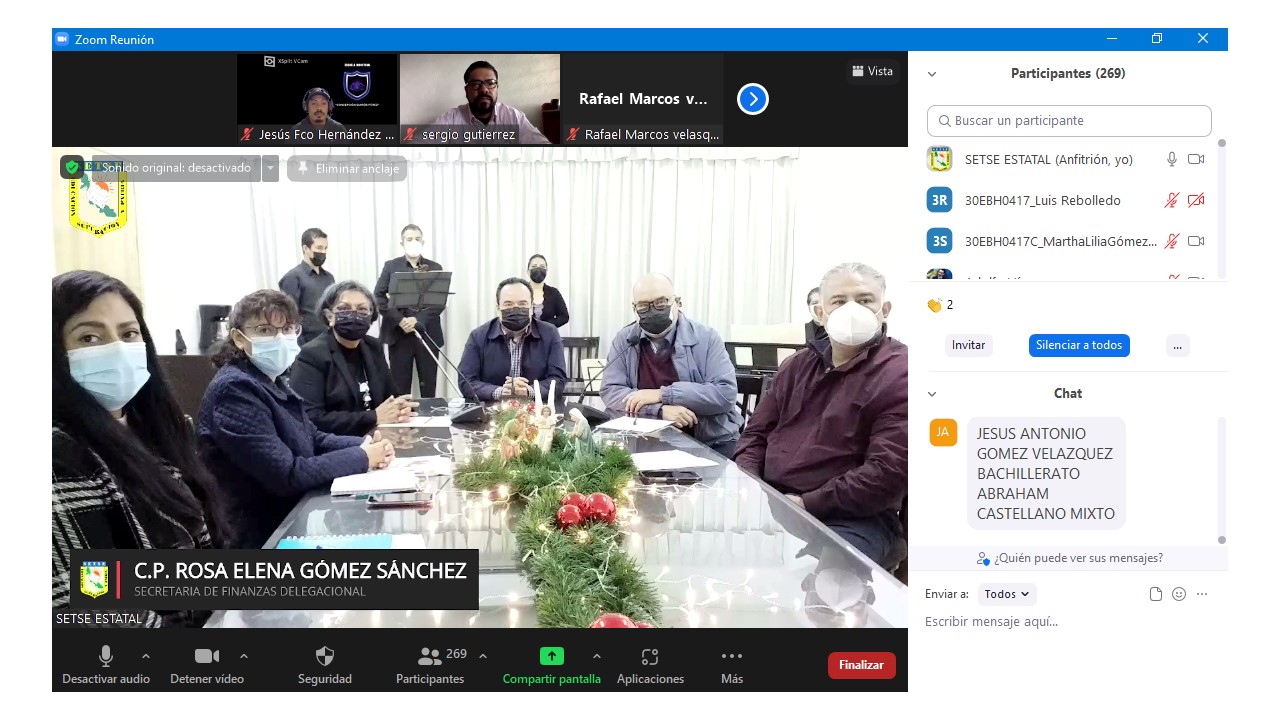Open the Aplicaciones icon
1280x720 pixels.
(650, 656)
